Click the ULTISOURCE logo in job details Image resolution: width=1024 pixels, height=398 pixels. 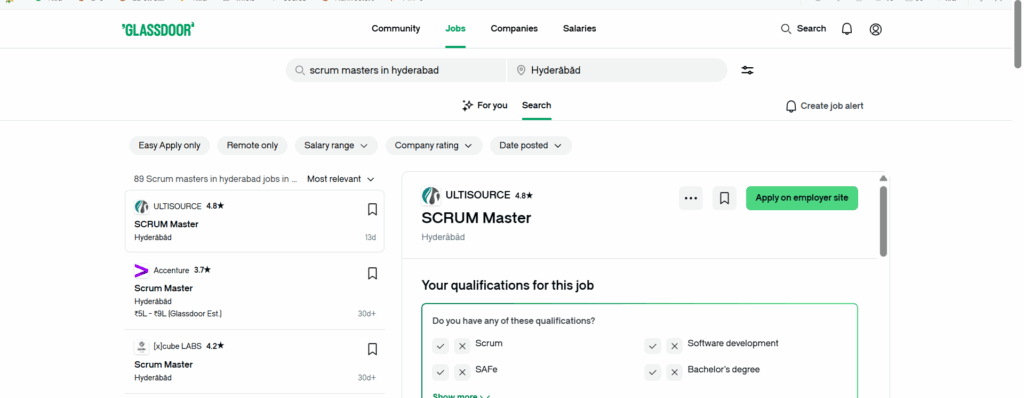coord(431,195)
